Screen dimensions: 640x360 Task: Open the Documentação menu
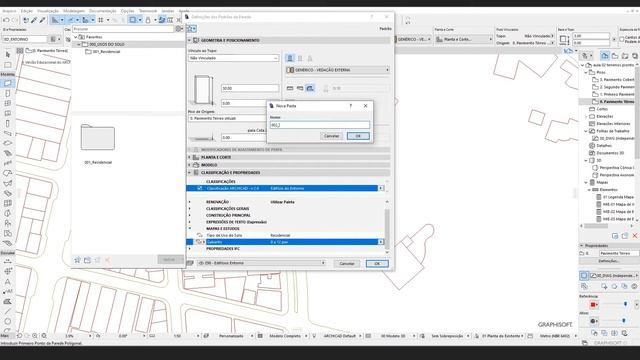pyautogui.click(x=102, y=11)
